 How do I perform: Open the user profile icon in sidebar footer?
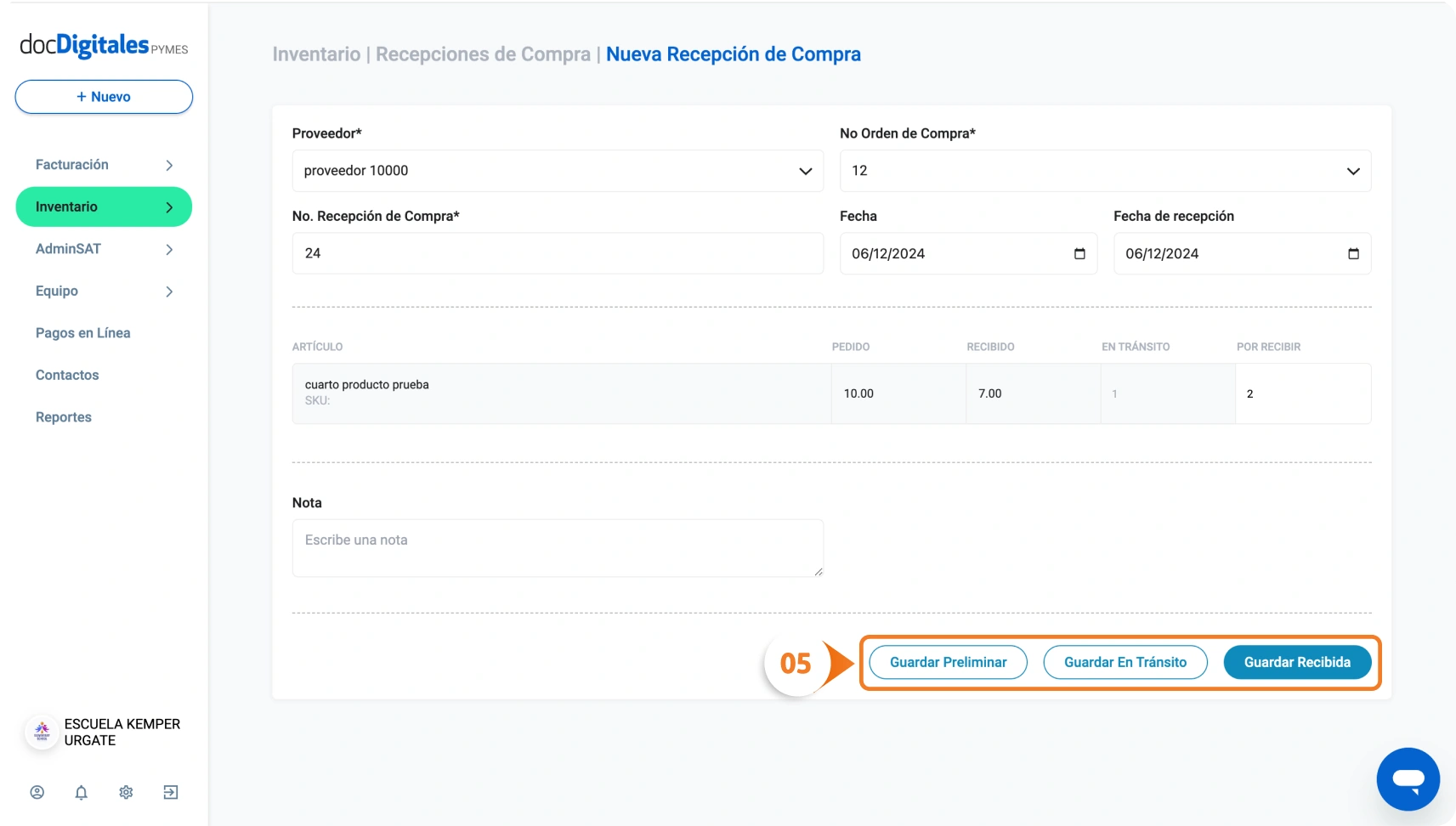(37, 792)
